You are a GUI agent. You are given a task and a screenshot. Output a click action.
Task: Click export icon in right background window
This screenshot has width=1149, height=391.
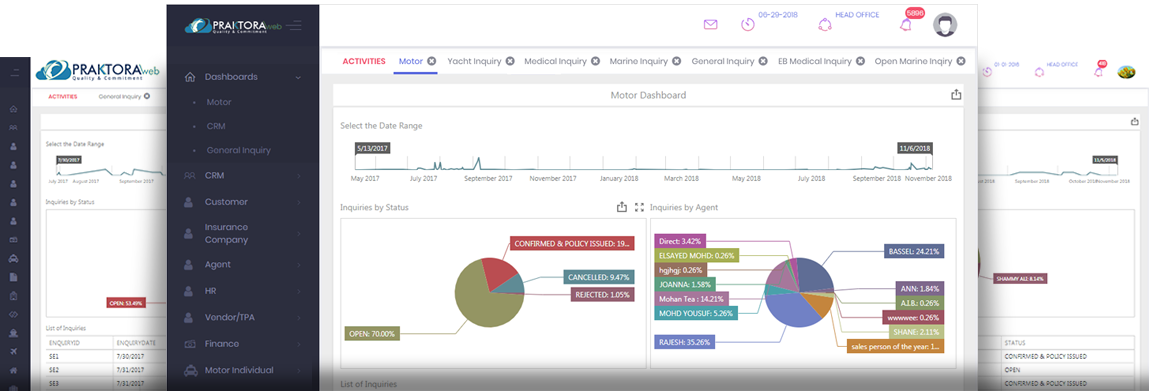click(1134, 122)
